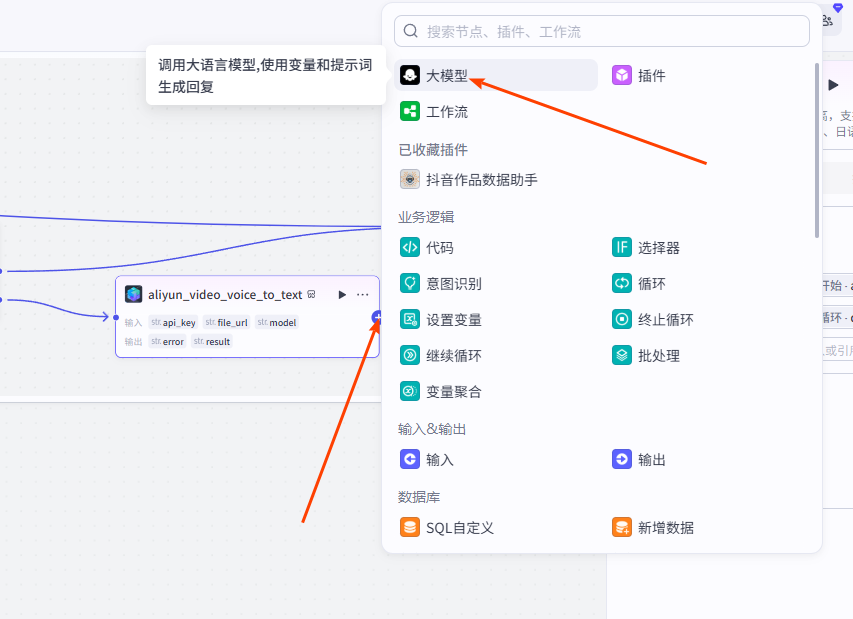Add a 大模型 LLM node
The image size is (853, 619).
click(x=496, y=75)
